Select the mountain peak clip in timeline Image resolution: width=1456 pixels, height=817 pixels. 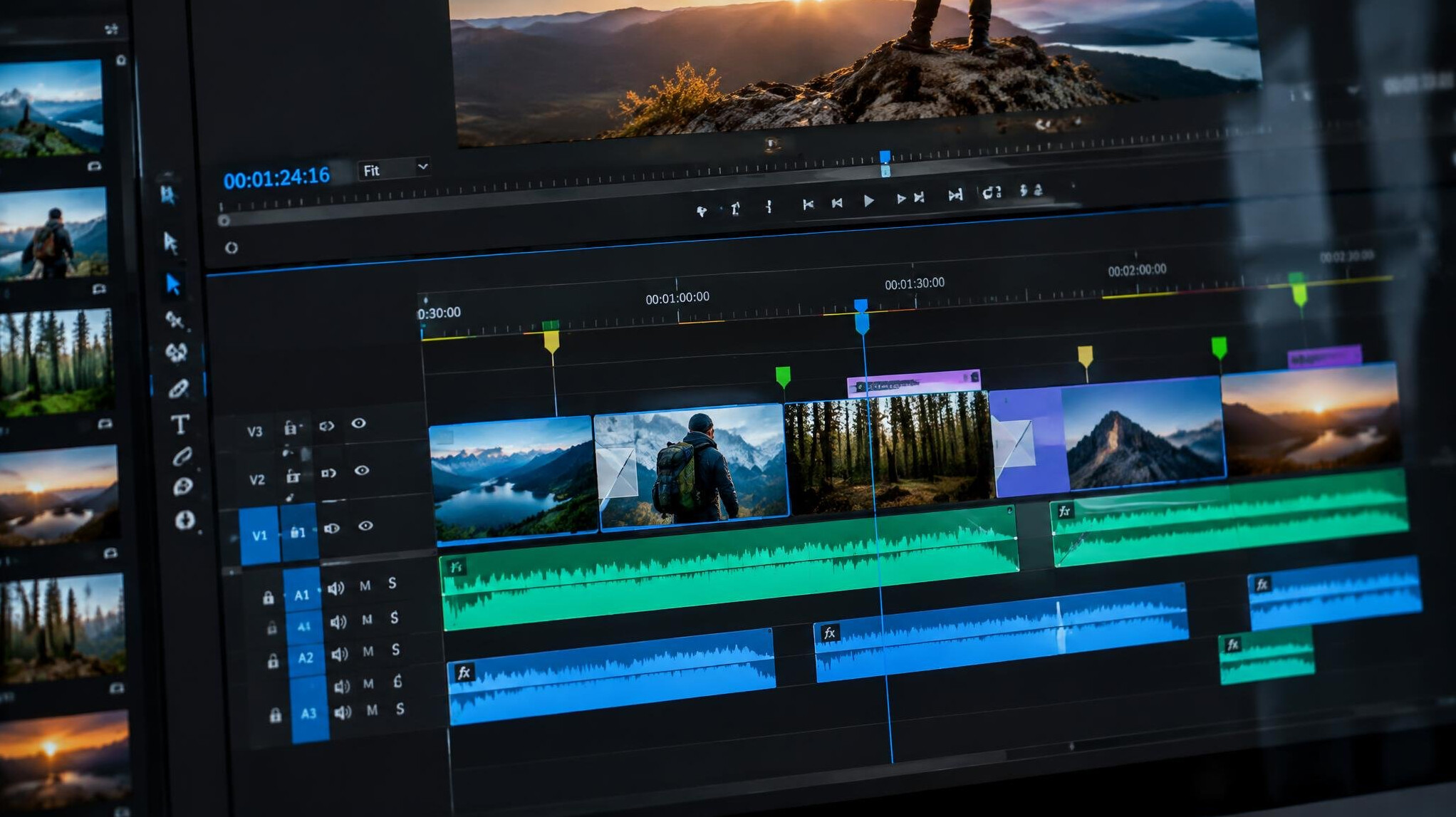pyautogui.click(x=1143, y=434)
